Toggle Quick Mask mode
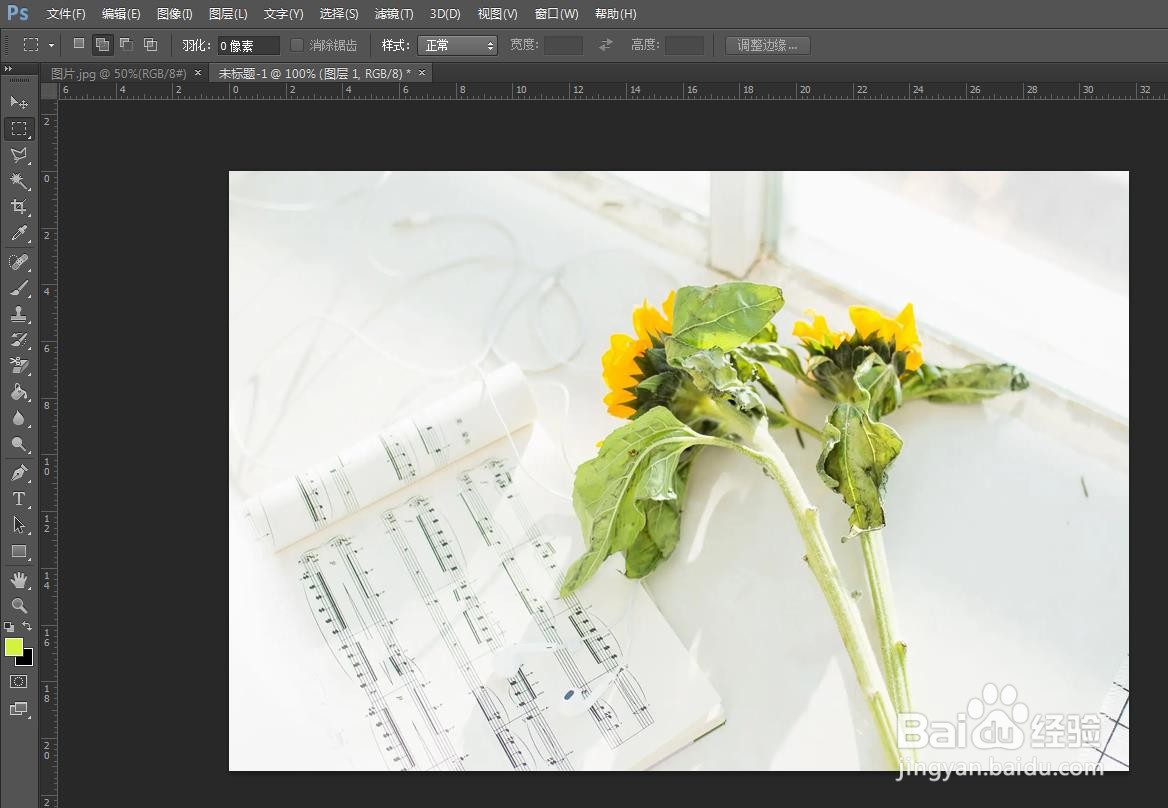Screen dimensions: 1168x808 (19, 681)
